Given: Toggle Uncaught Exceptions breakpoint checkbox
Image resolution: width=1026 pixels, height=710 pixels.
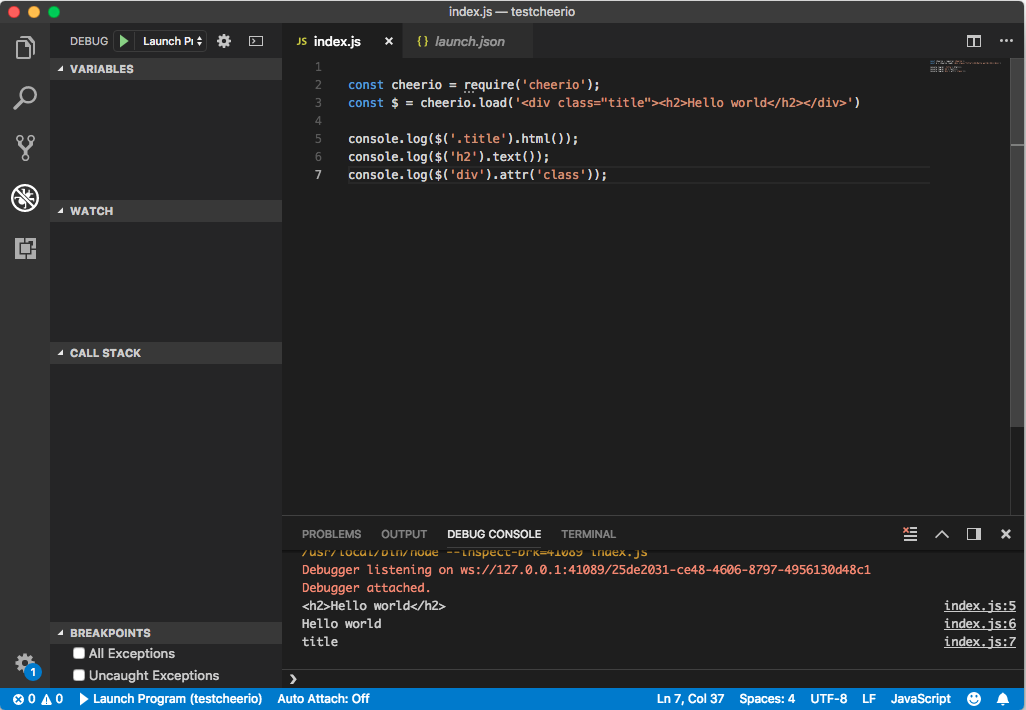Looking at the screenshot, I should [x=79, y=675].
